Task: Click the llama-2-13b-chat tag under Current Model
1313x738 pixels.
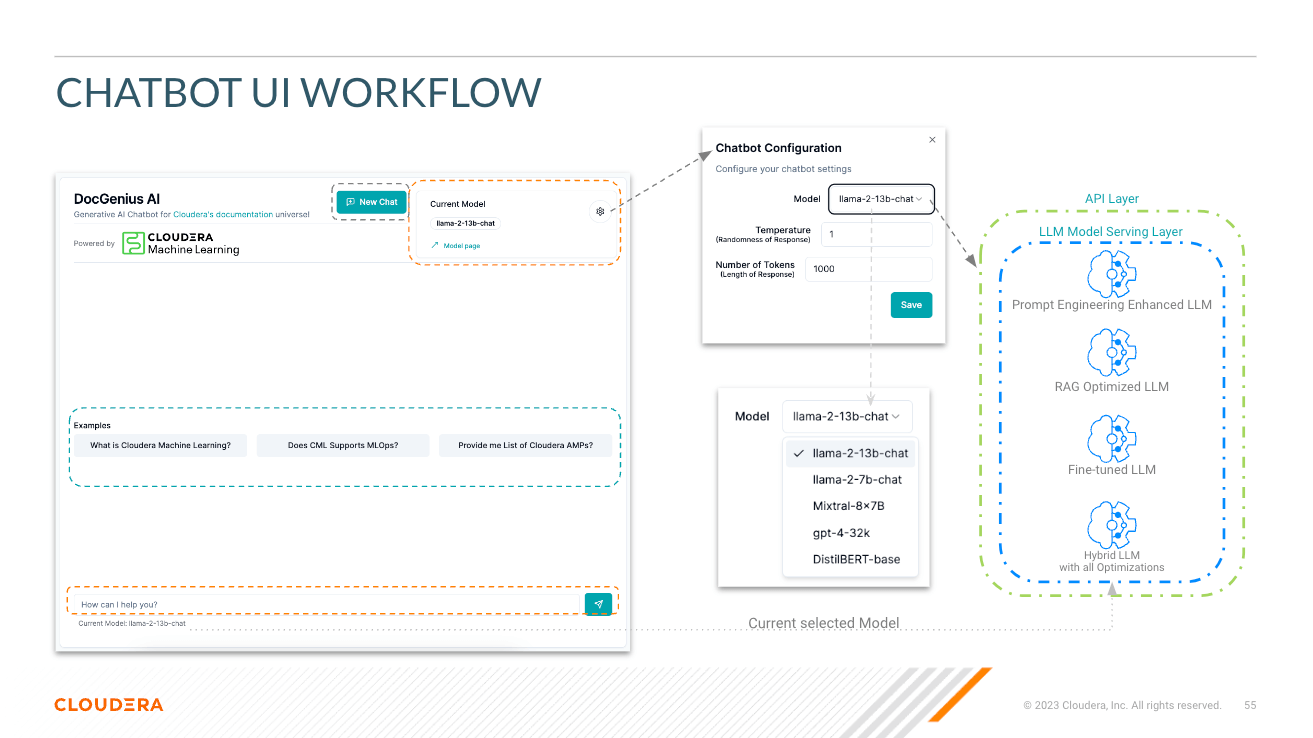Action: click(465, 223)
